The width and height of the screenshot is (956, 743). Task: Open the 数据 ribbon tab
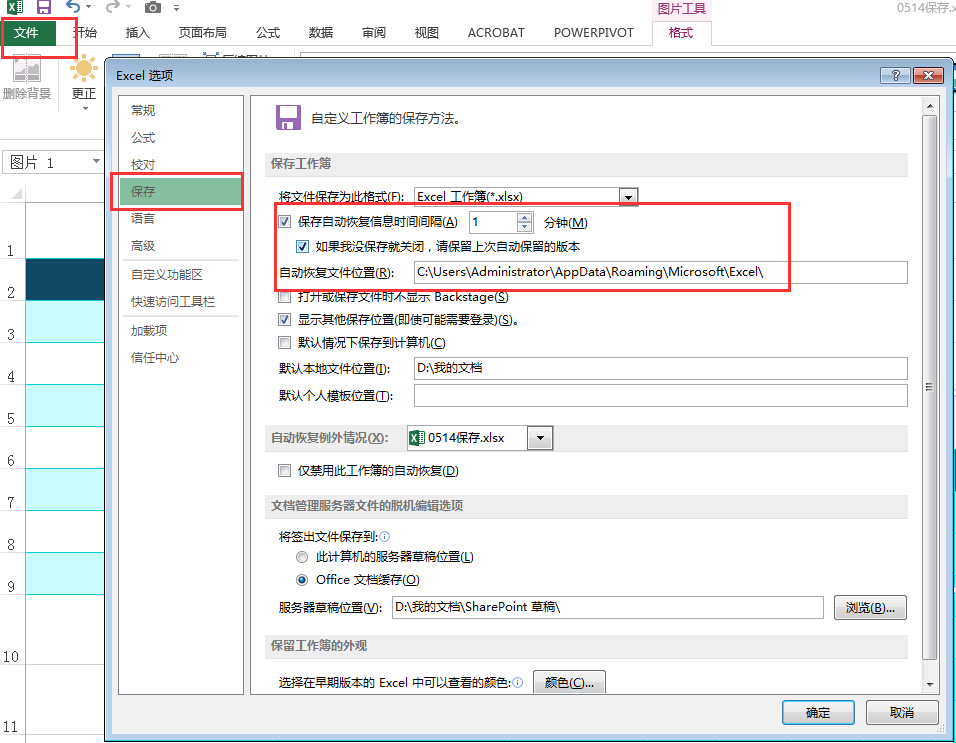point(321,33)
